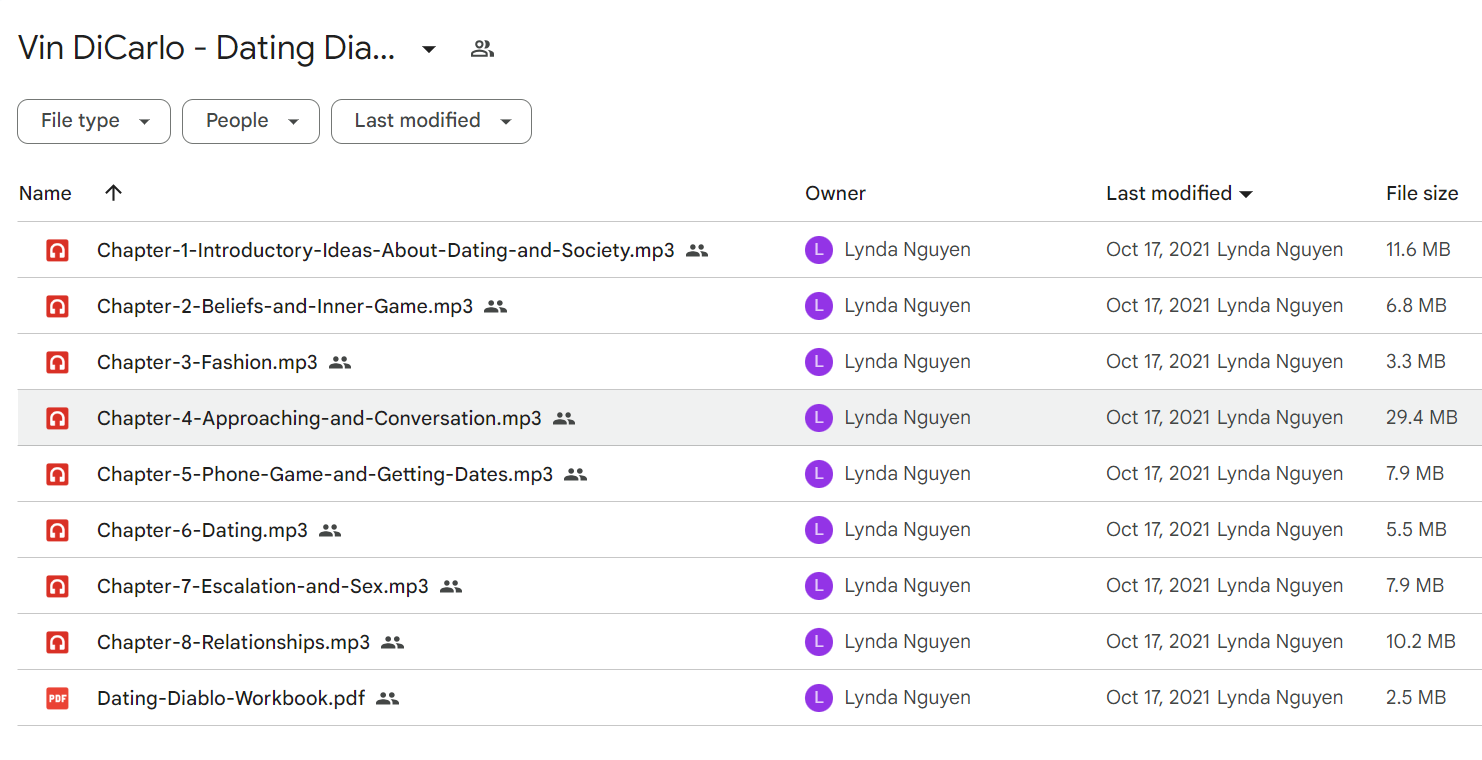Click the File size column header
Screen dimensions: 1482x760
point(1422,193)
